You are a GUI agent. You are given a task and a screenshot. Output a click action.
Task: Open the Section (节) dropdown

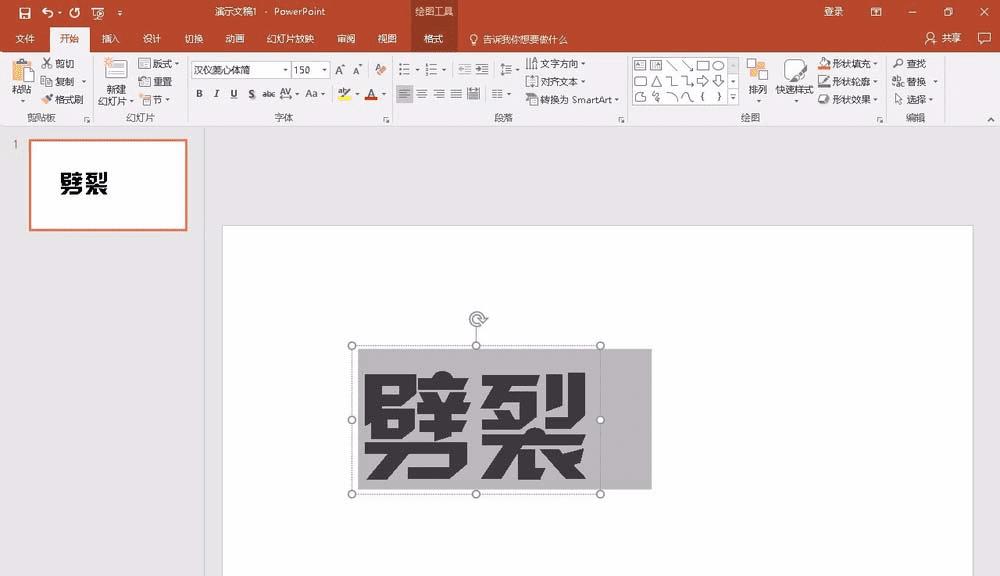tap(155, 100)
